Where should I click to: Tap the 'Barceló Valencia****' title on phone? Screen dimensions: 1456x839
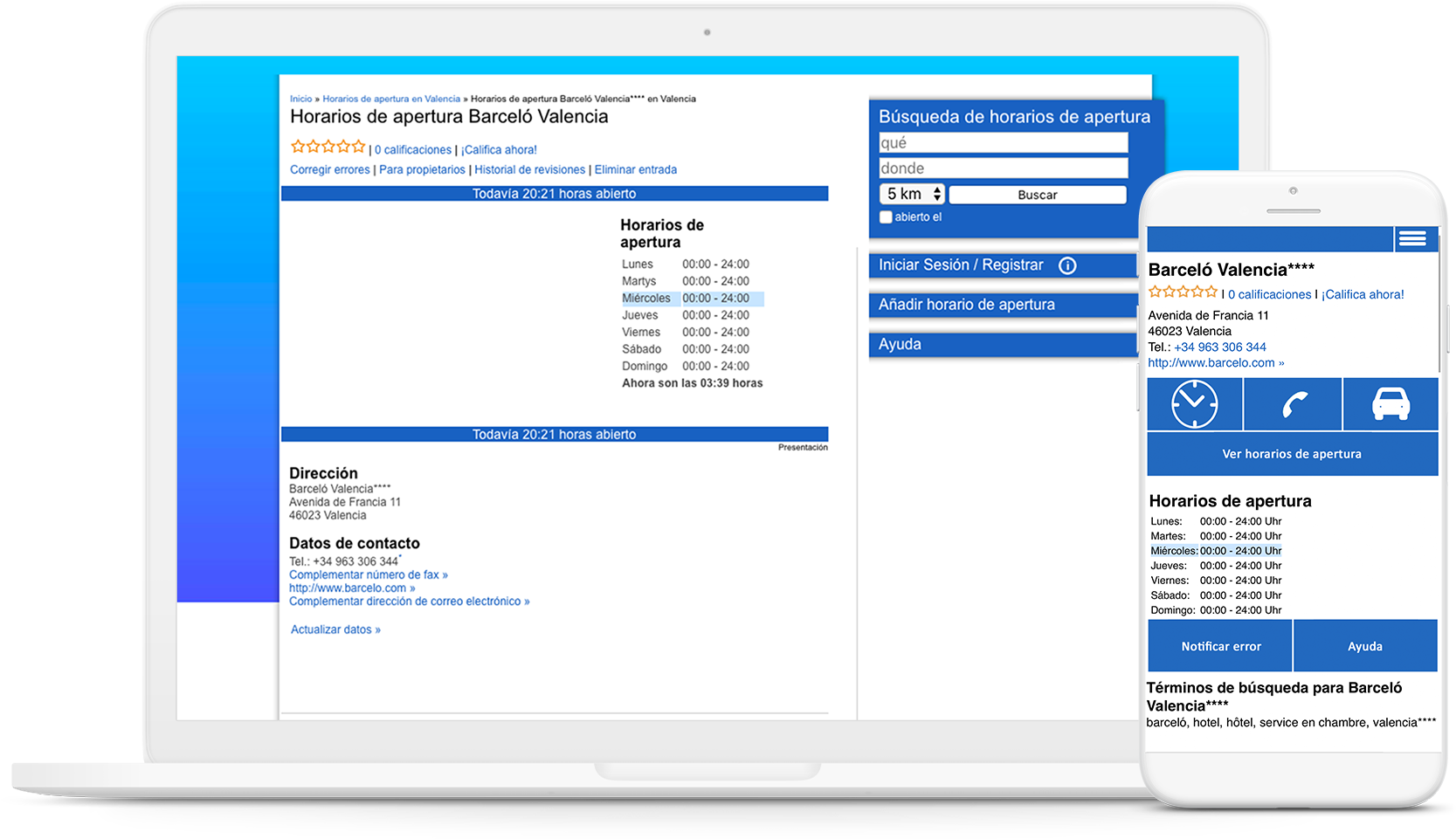(x=1232, y=270)
